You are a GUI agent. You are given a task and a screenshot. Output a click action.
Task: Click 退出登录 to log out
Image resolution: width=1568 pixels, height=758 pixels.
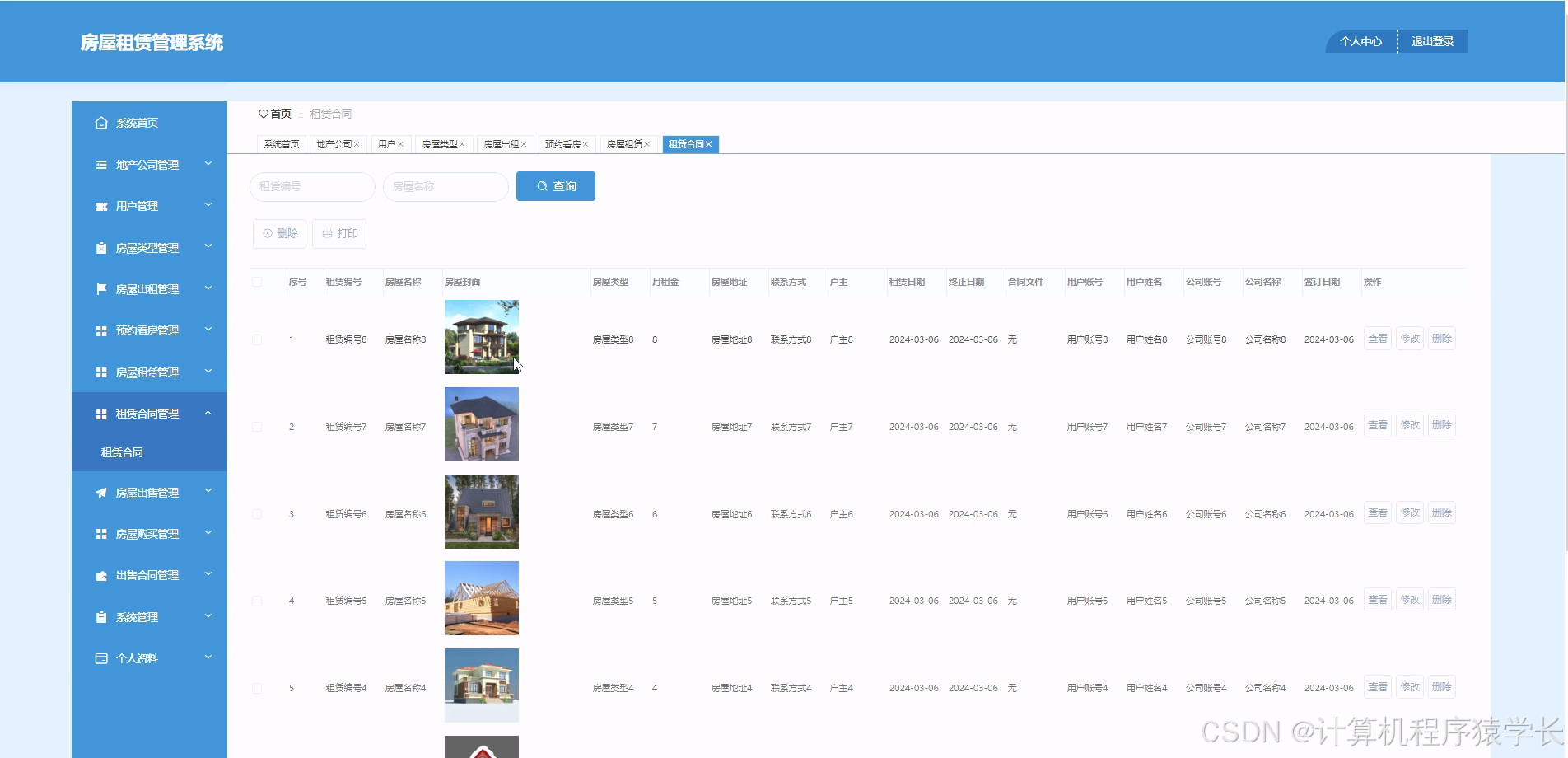coord(1433,41)
